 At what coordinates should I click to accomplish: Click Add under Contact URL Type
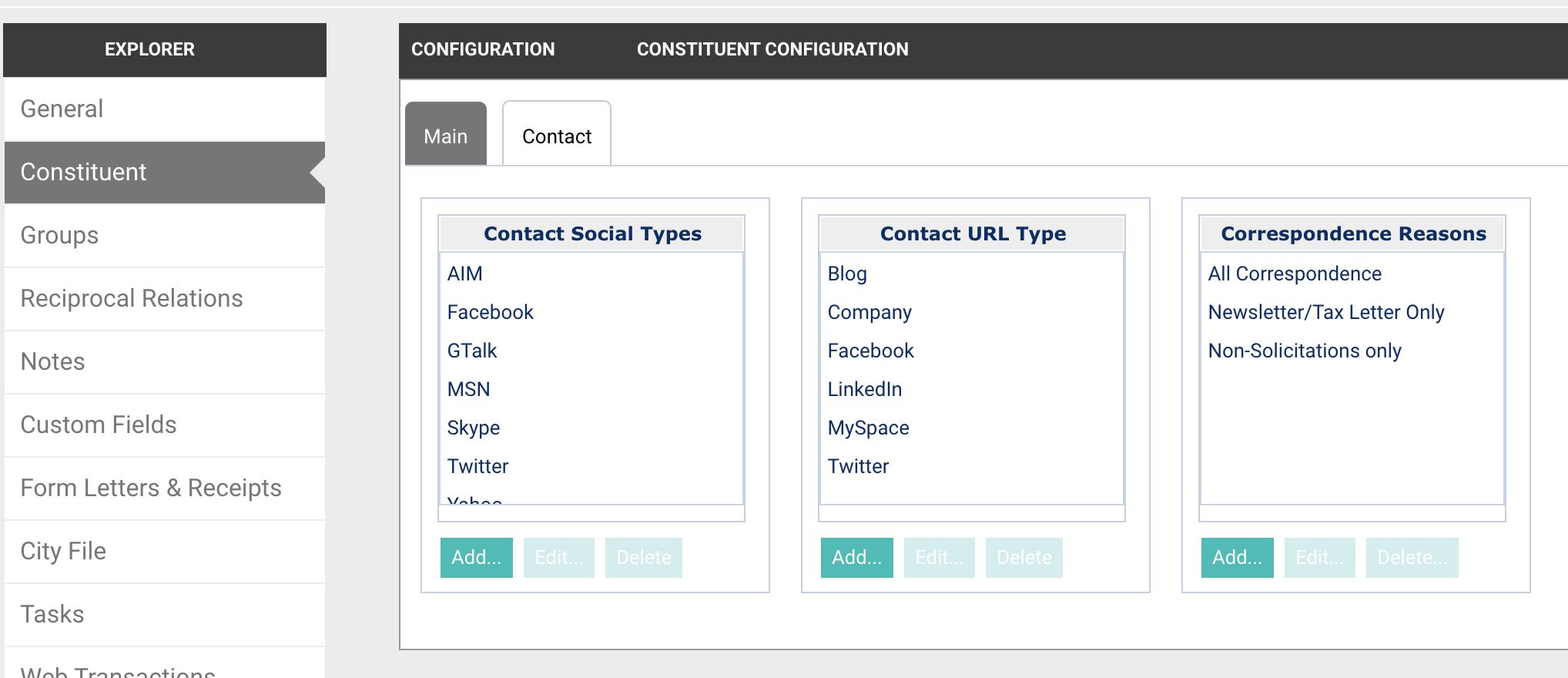[856, 557]
